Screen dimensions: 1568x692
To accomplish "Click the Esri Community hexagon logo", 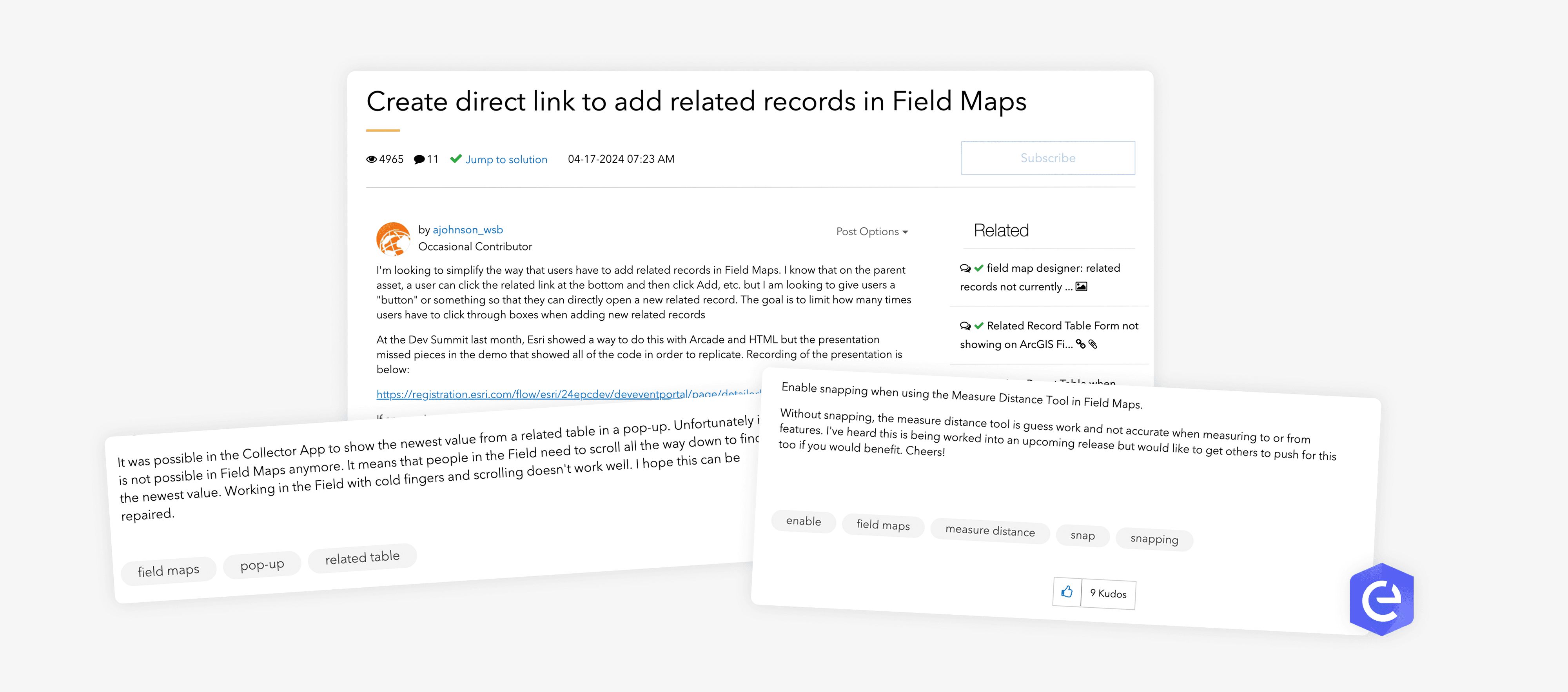I will 1381,599.
